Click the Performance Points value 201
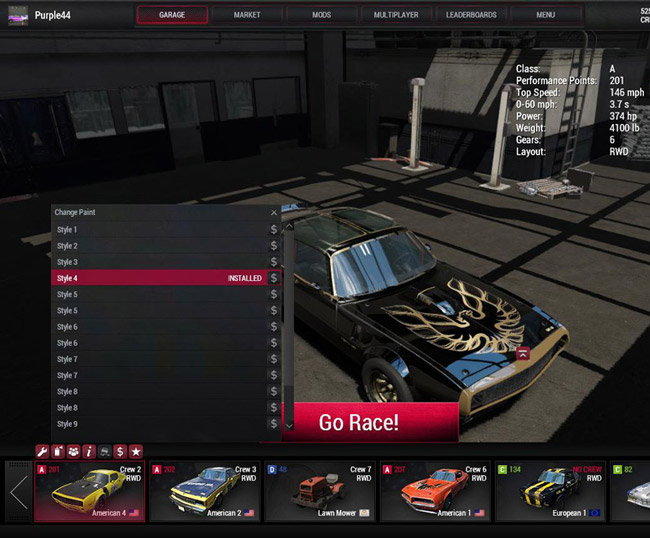Image resolution: width=650 pixels, height=538 pixels. [x=616, y=80]
